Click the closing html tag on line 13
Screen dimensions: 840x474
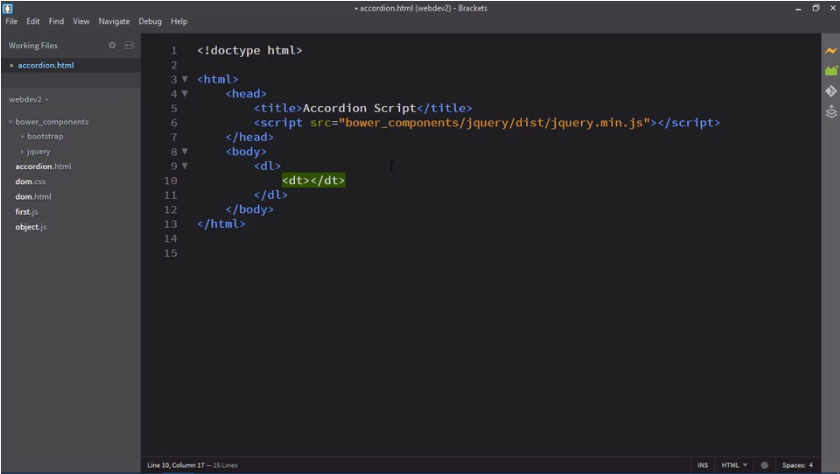pyautogui.click(x=221, y=224)
